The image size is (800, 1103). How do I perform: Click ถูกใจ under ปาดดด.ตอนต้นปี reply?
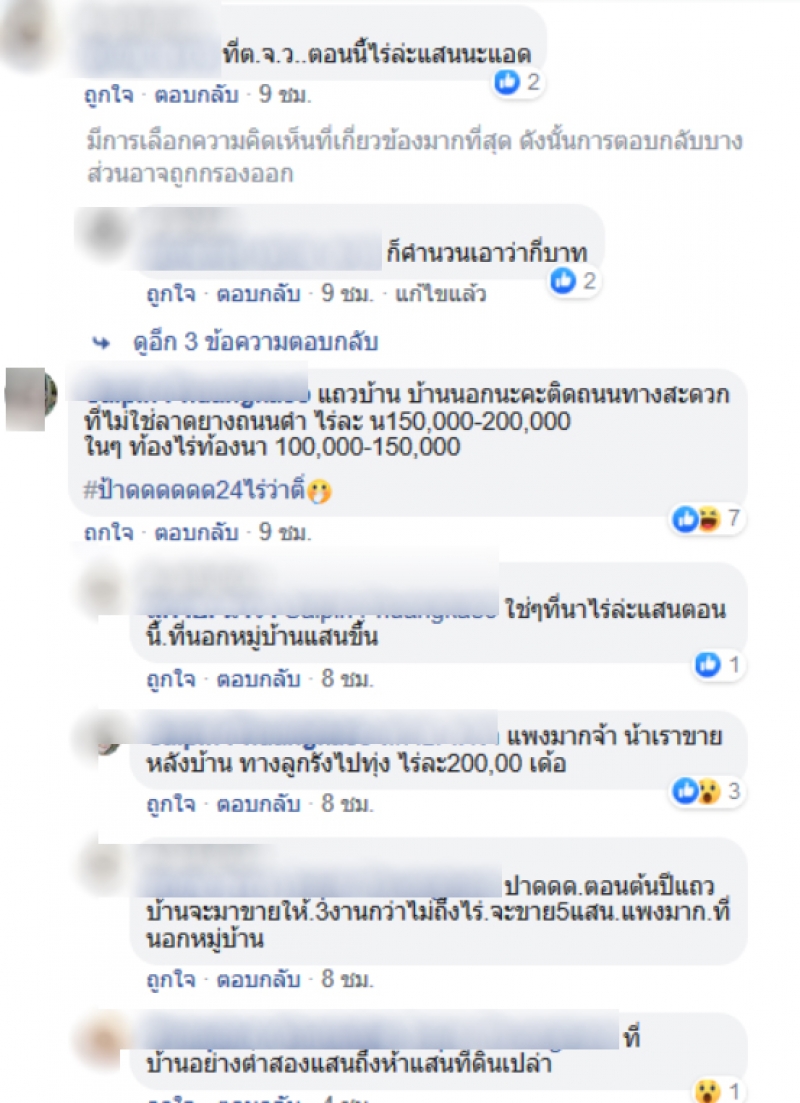(x=171, y=979)
